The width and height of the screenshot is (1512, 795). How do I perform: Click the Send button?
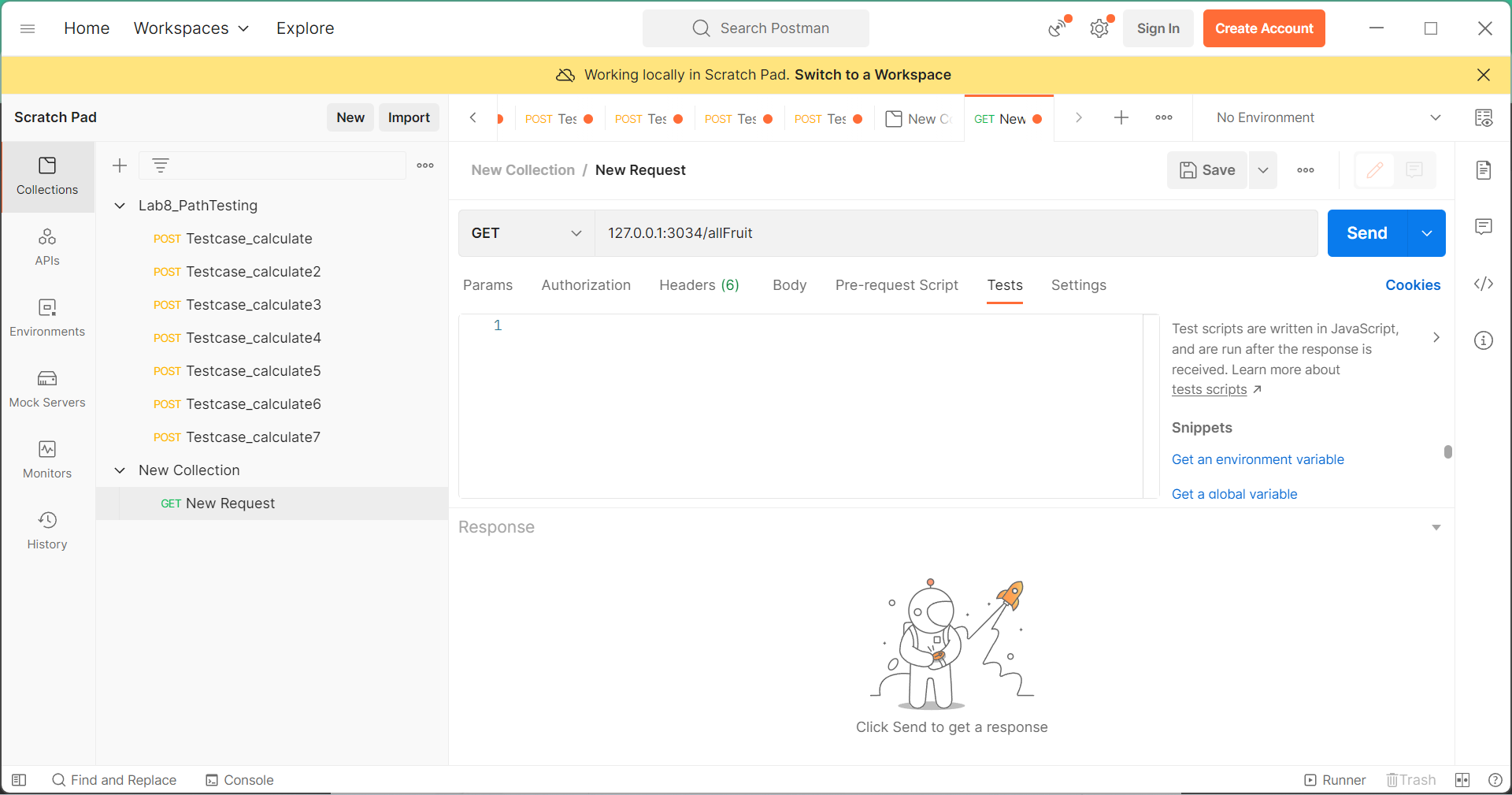1366,233
